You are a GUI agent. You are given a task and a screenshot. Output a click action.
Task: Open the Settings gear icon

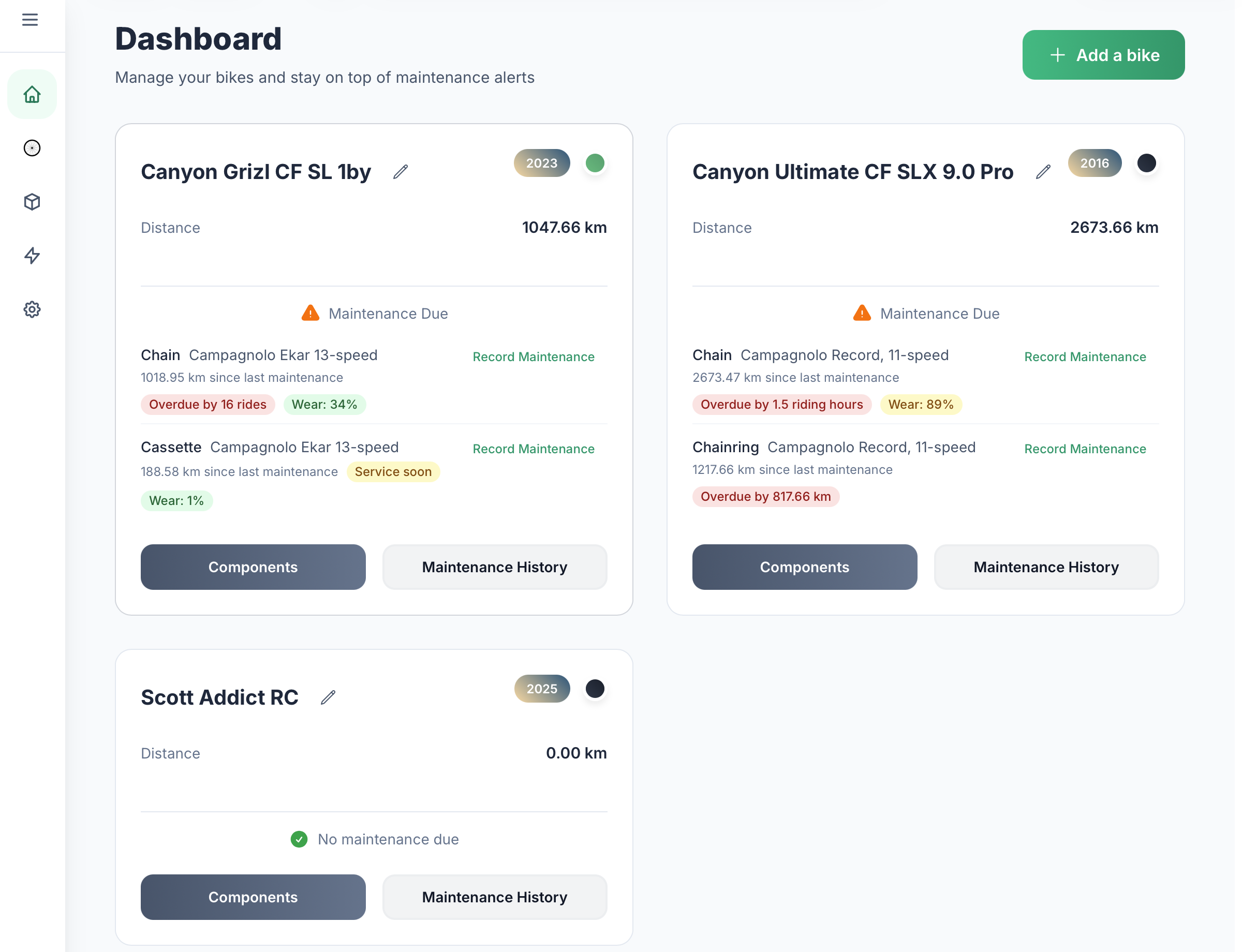tap(32, 309)
